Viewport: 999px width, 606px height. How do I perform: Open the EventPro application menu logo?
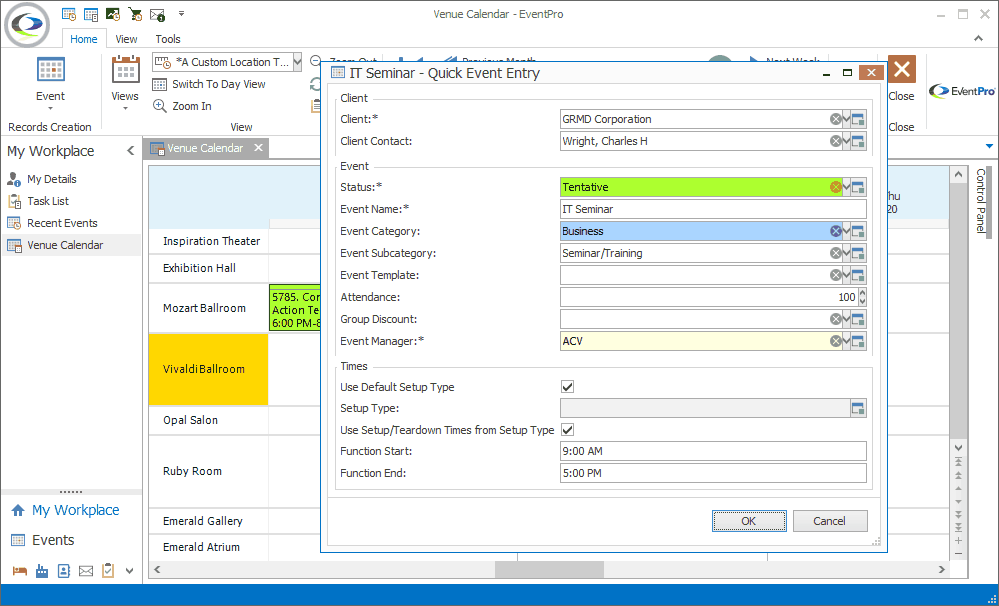pyautogui.click(x=27, y=24)
